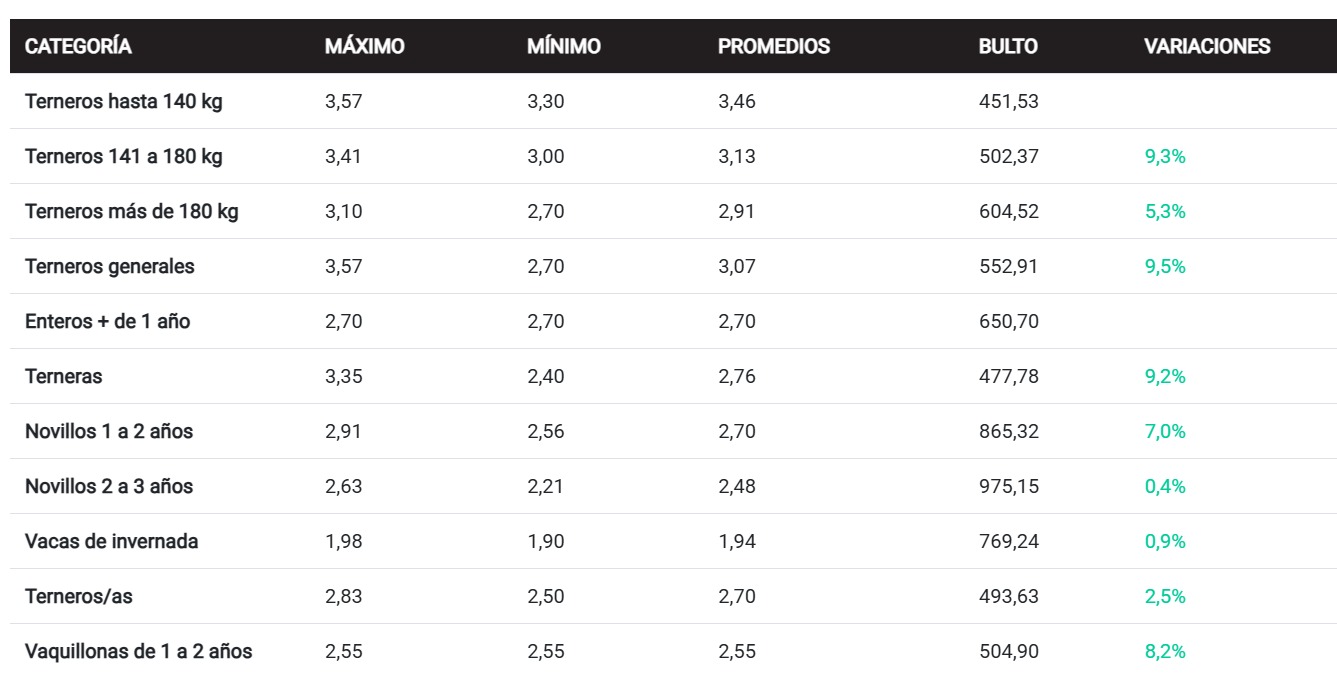Click the PROMEDIOS column header
Image resolution: width=1337 pixels, height=686 pixels.
click(x=773, y=47)
